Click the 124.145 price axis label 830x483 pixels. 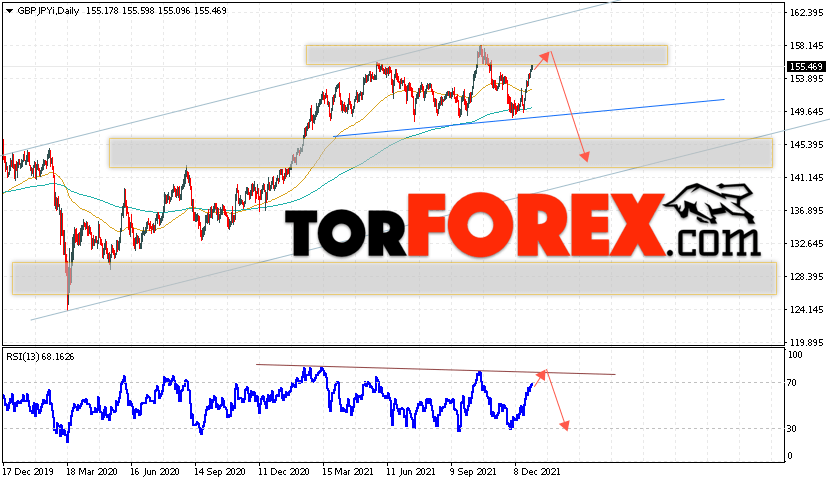pos(806,310)
